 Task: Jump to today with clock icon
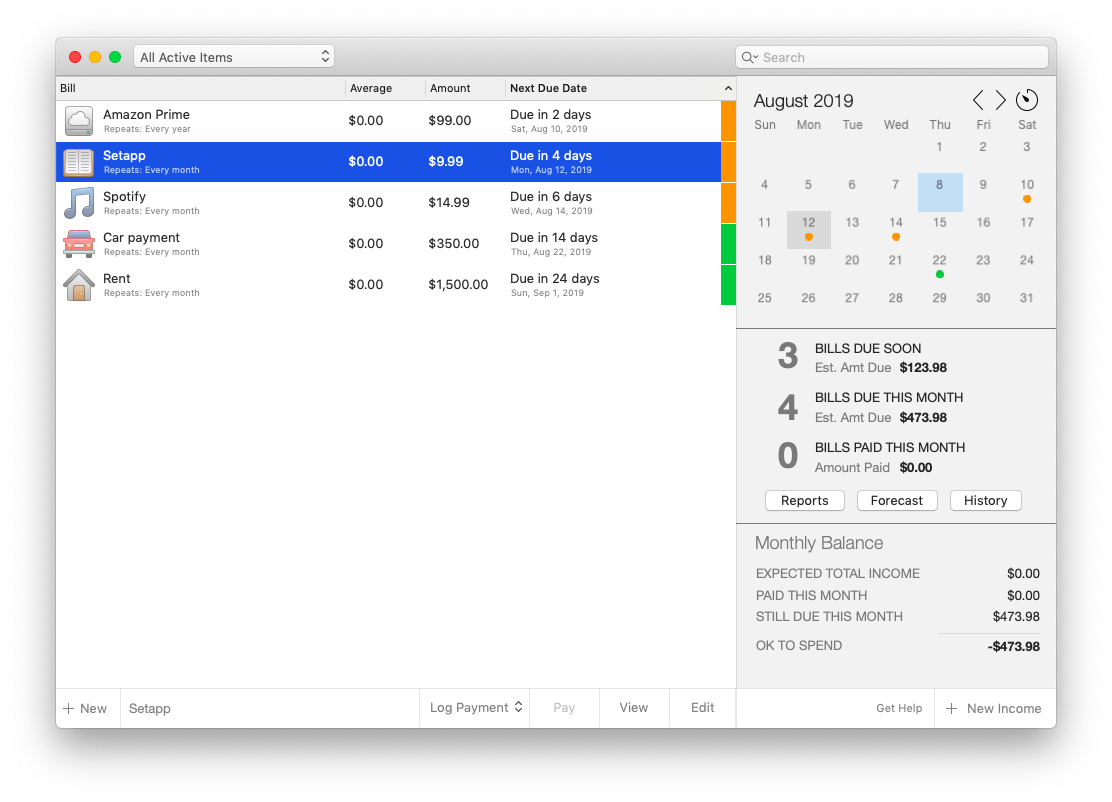pyautogui.click(x=1027, y=100)
